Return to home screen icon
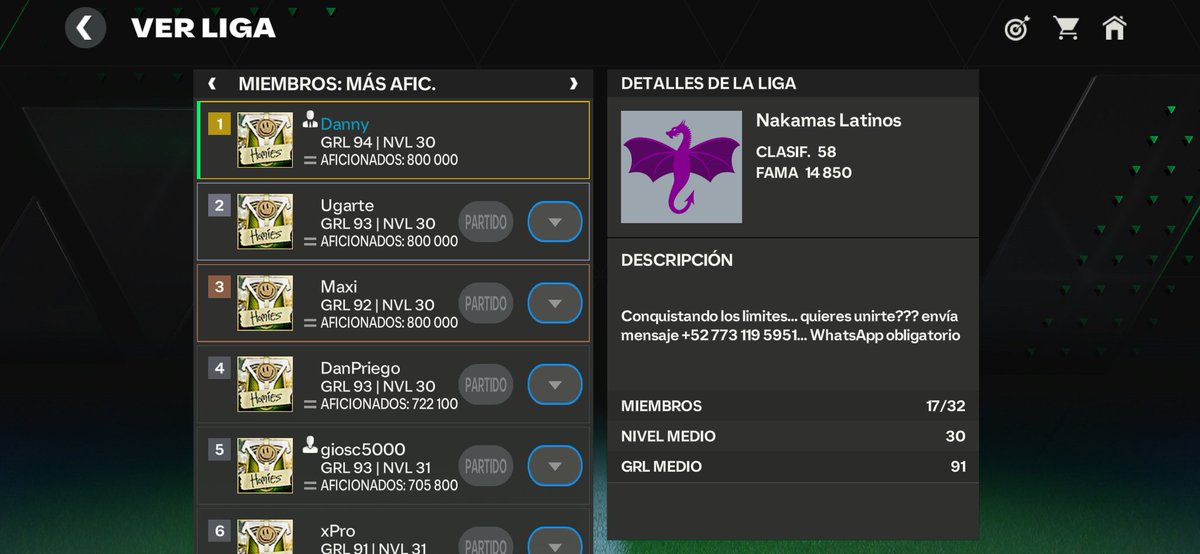 pos(1114,28)
